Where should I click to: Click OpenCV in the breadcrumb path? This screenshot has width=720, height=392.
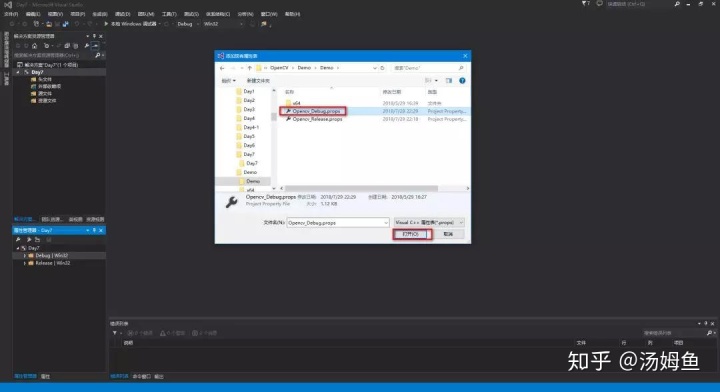pos(279,68)
